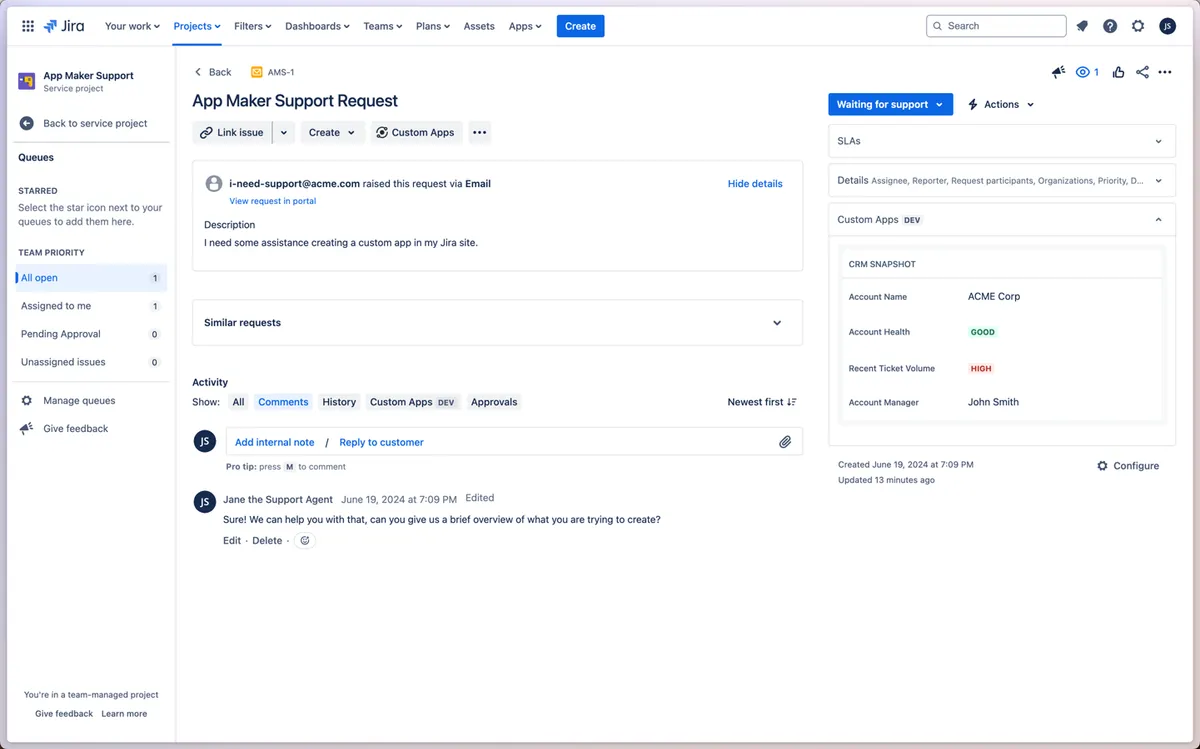Open the Plans menu

pos(433,26)
